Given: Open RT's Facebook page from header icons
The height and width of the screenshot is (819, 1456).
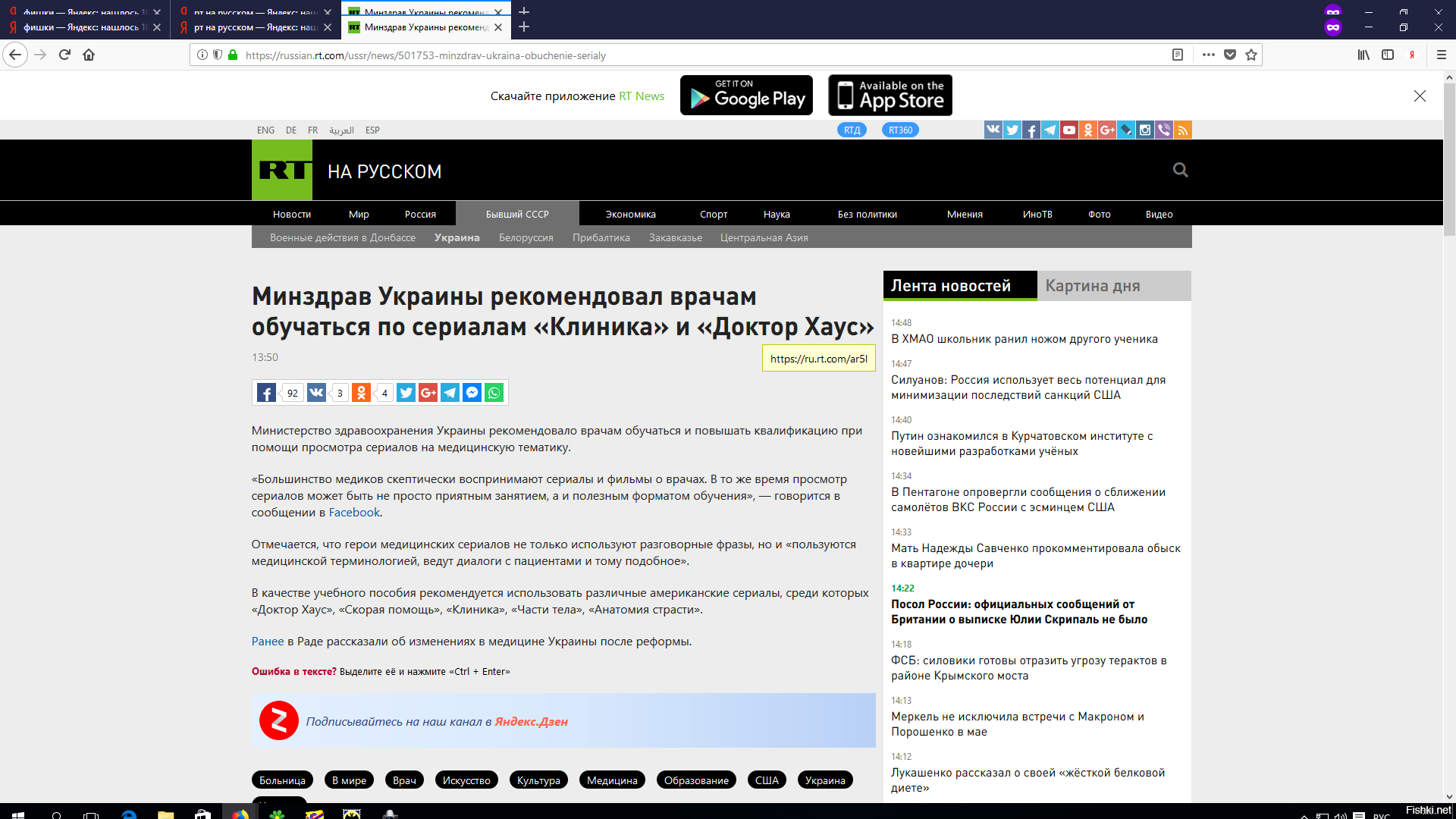Looking at the screenshot, I should (x=1031, y=130).
